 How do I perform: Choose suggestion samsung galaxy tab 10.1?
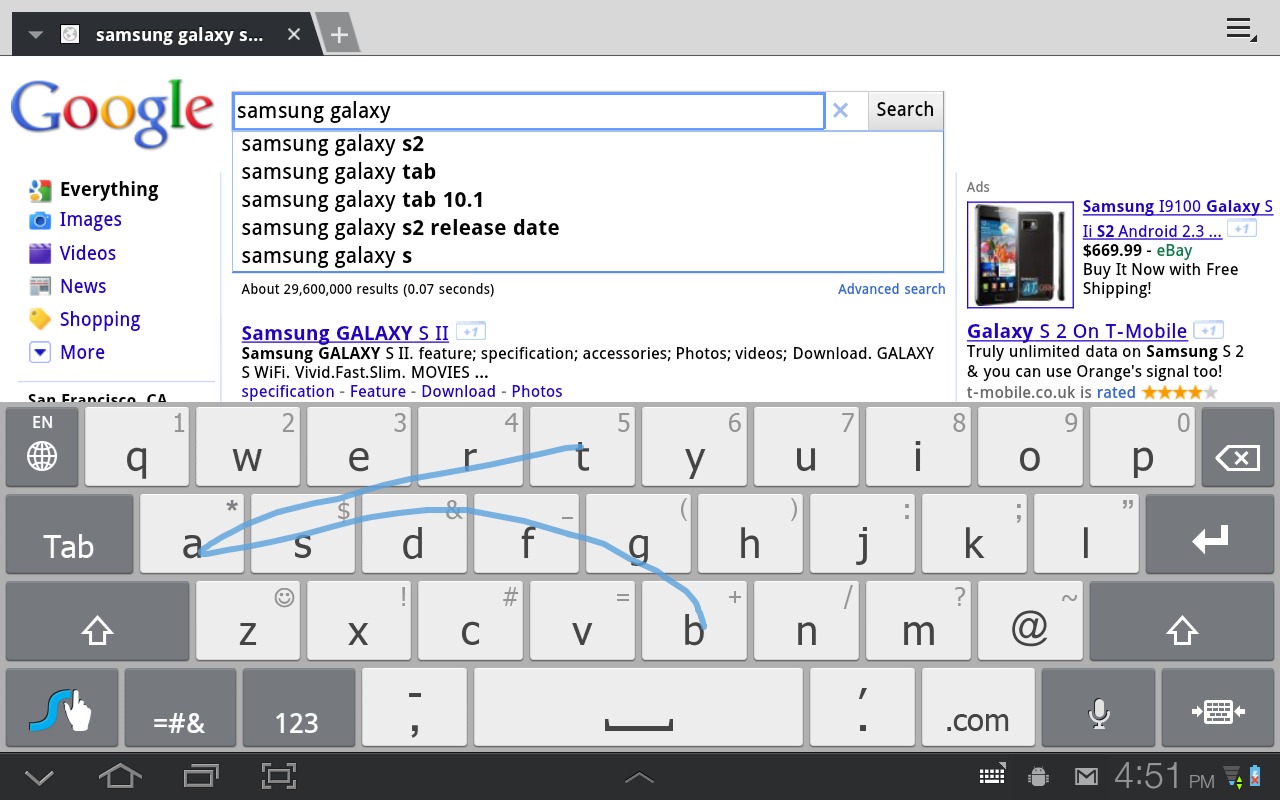tap(588, 200)
